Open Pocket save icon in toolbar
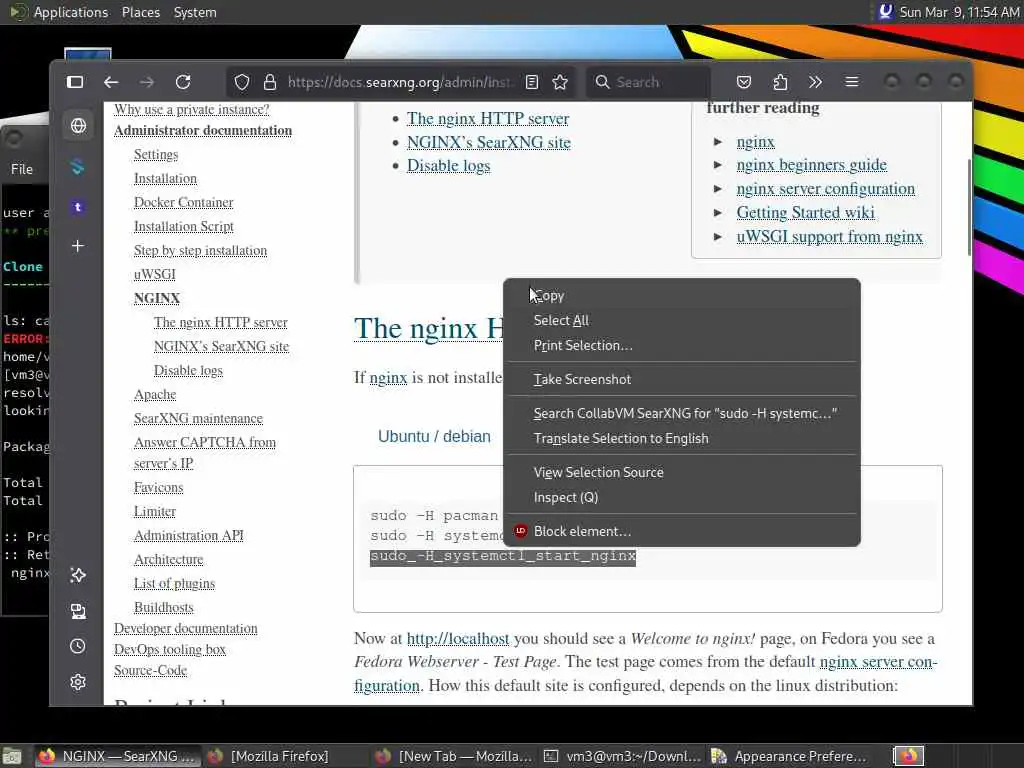Image resolution: width=1024 pixels, height=768 pixels. tap(744, 82)
